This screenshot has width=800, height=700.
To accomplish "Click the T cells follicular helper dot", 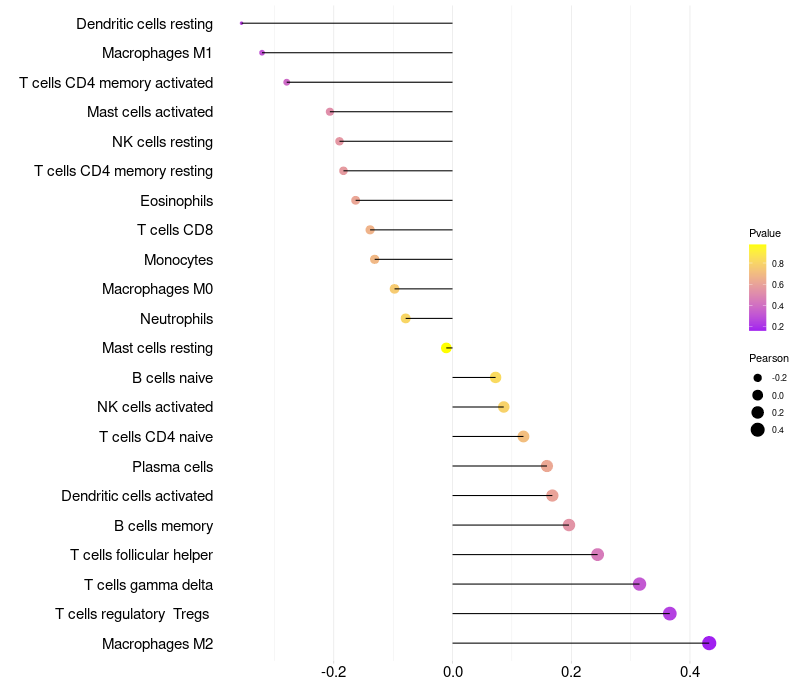I will pos(598,555).
